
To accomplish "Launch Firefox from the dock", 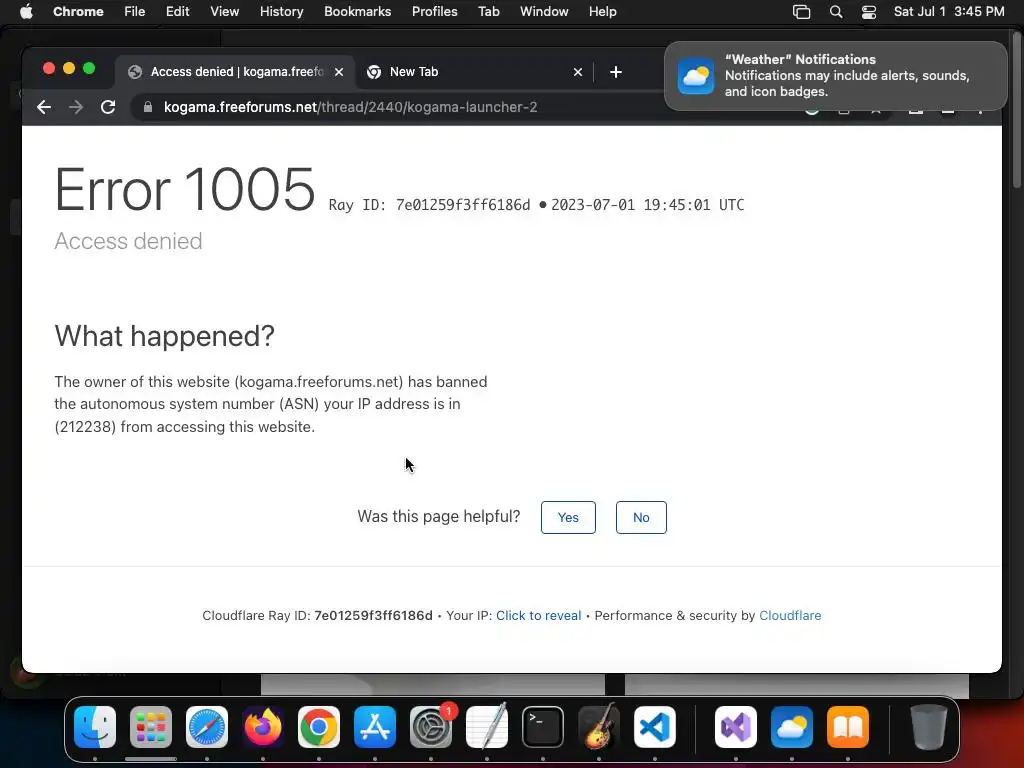I will coord(263,727).
